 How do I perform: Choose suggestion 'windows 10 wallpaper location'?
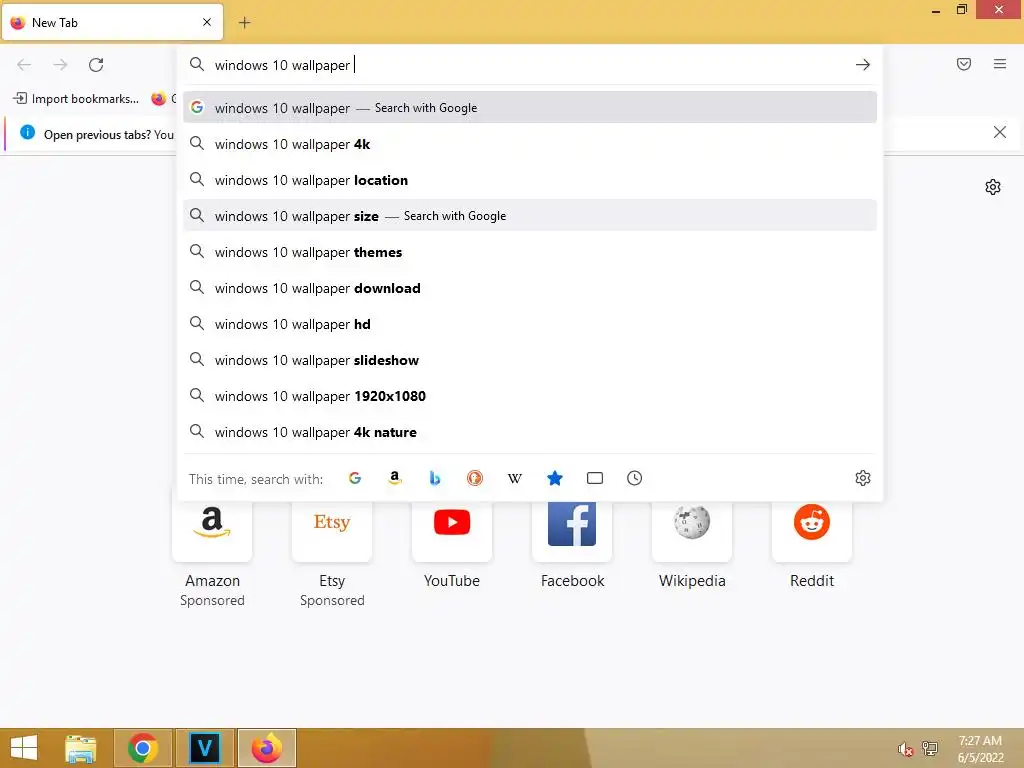coord(530,180)
